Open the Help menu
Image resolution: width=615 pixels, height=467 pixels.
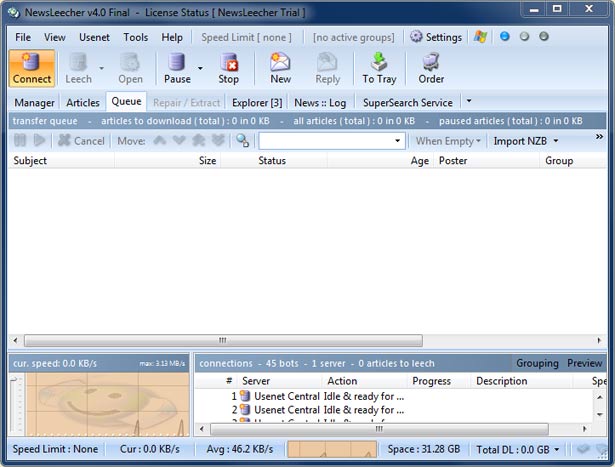[x=172, y=37]
